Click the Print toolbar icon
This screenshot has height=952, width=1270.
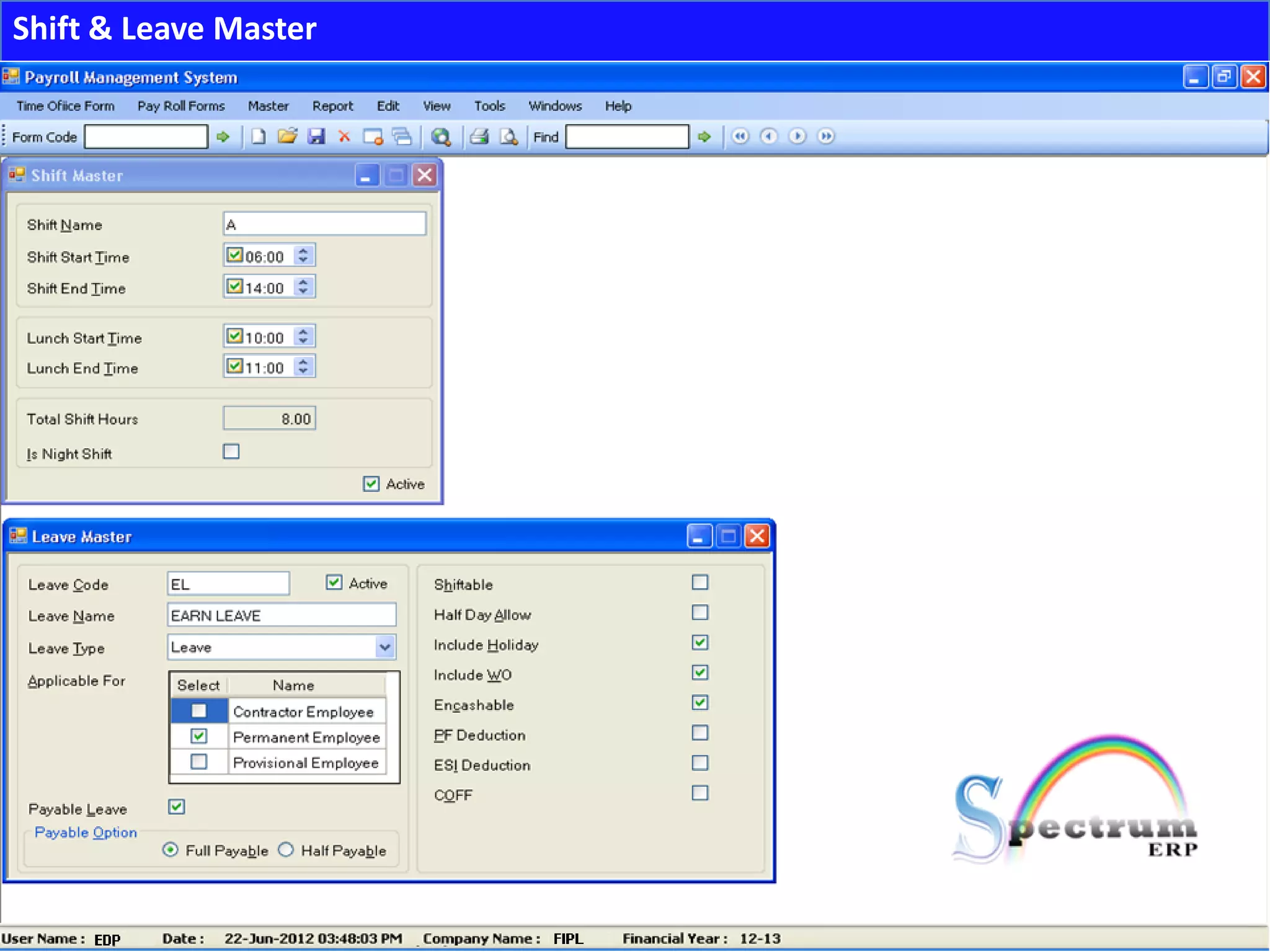pos(479,136)
